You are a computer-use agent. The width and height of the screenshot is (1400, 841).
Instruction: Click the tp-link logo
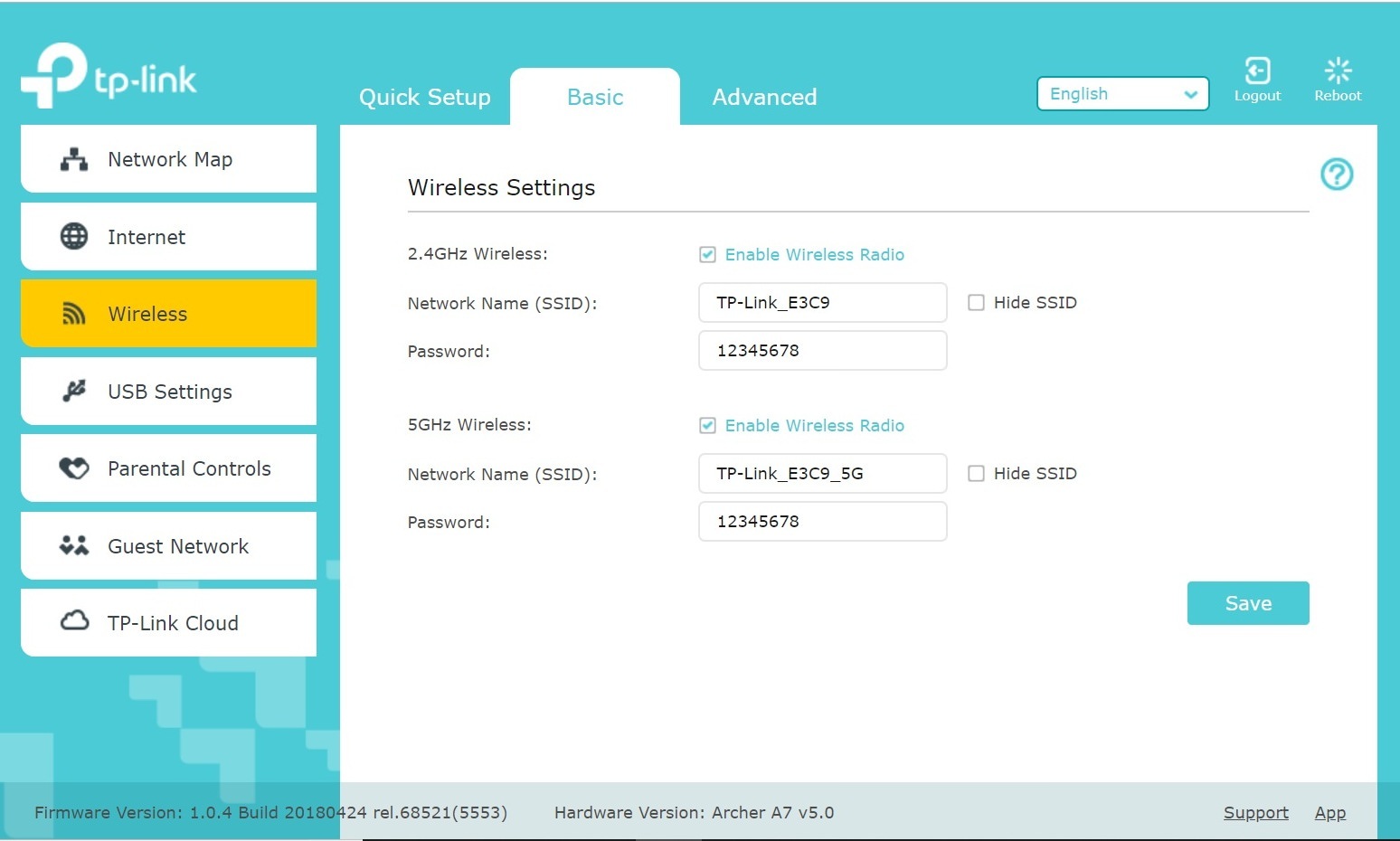tap(109, 76)
